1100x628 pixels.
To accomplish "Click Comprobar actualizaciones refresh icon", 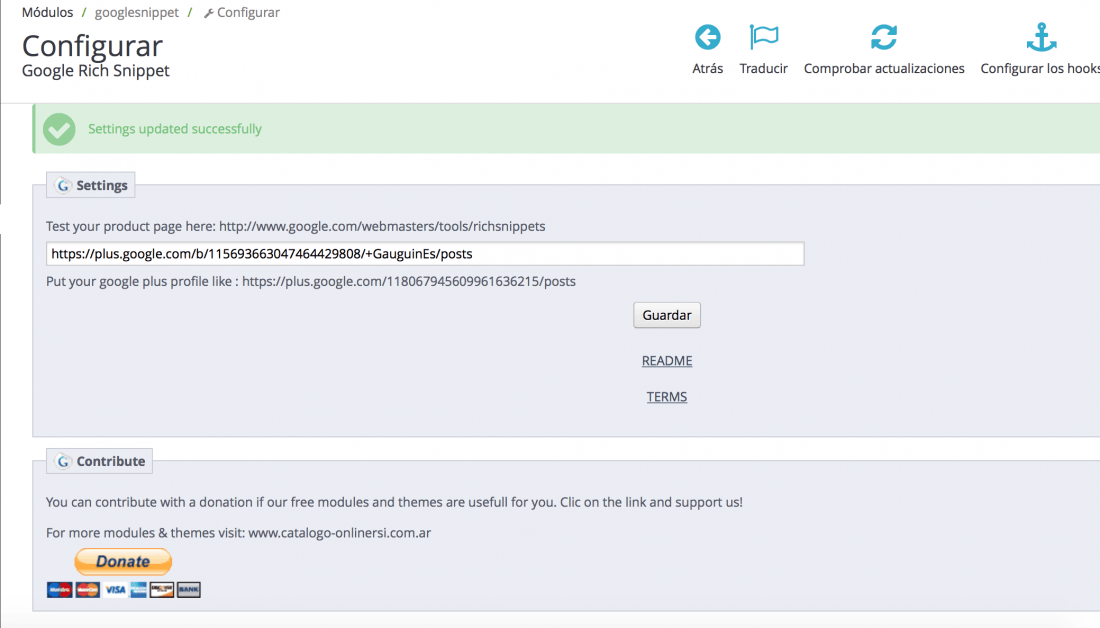I will tap(884, 37).
